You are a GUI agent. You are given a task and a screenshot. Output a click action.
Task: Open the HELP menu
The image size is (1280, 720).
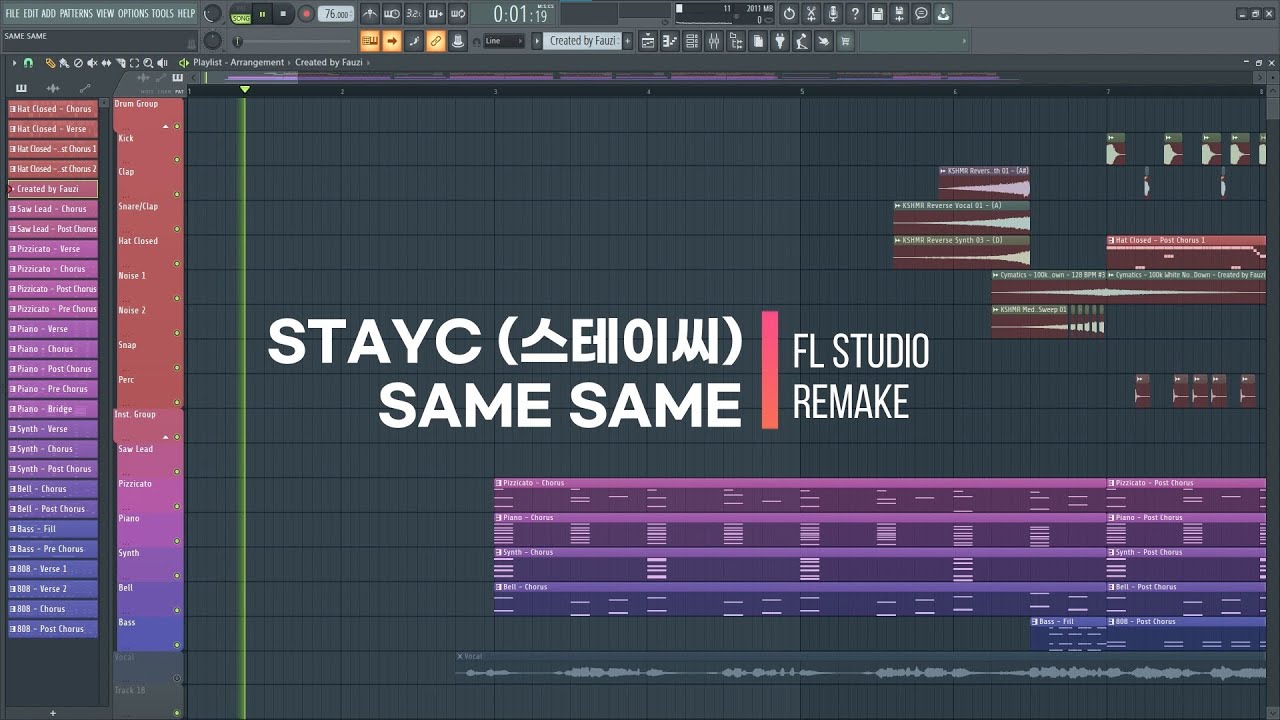pyautogui.click(x=186, y=13)
